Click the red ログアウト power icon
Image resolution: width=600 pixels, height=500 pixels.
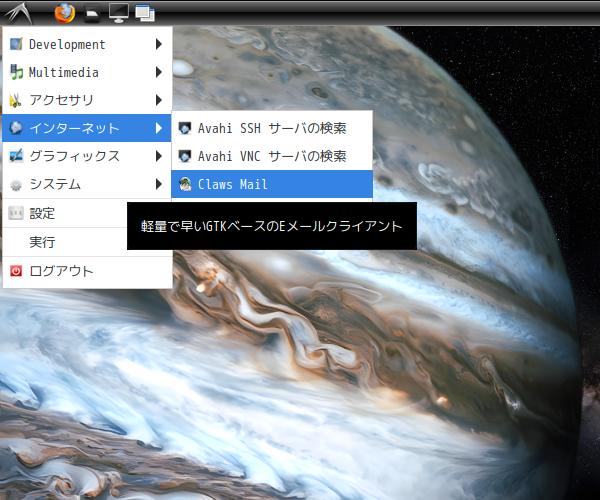16,271
